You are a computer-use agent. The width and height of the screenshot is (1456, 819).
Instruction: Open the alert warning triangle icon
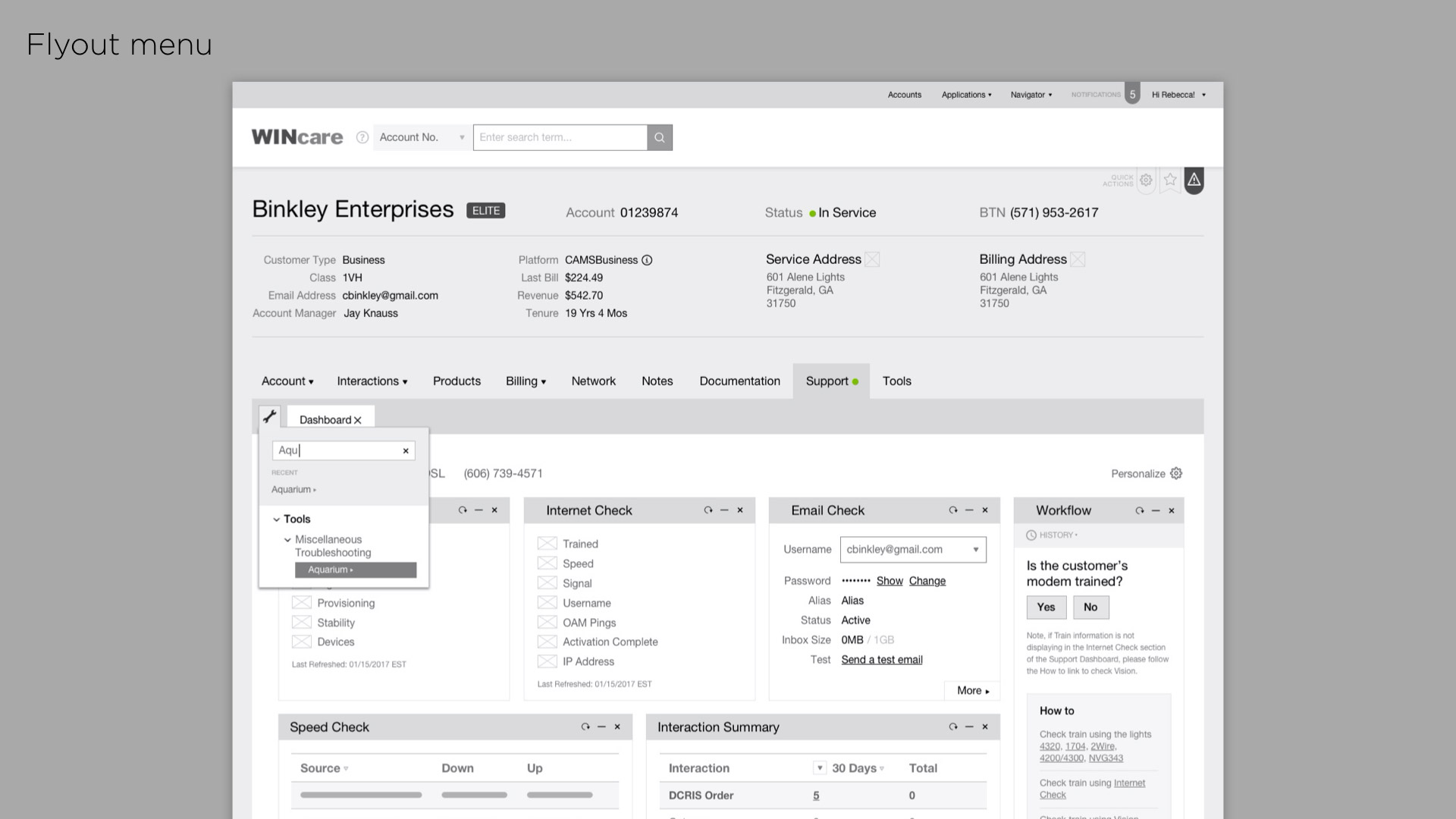click(x=1194, y=180)
